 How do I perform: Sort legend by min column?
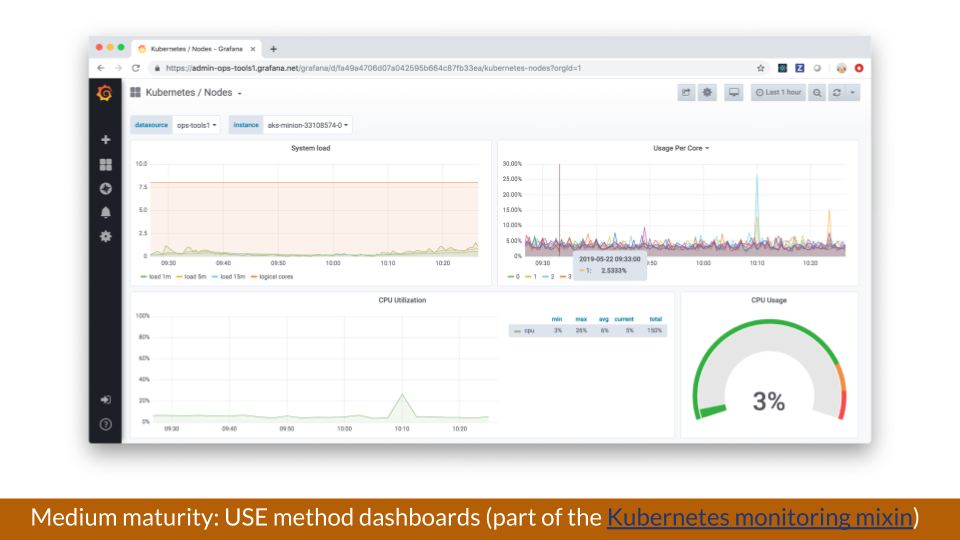click(x=557, y=319)
